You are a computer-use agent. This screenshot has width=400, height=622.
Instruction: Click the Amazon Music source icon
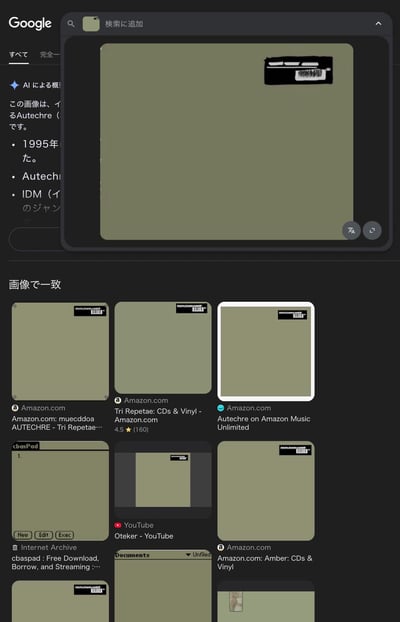pos(221,408)
